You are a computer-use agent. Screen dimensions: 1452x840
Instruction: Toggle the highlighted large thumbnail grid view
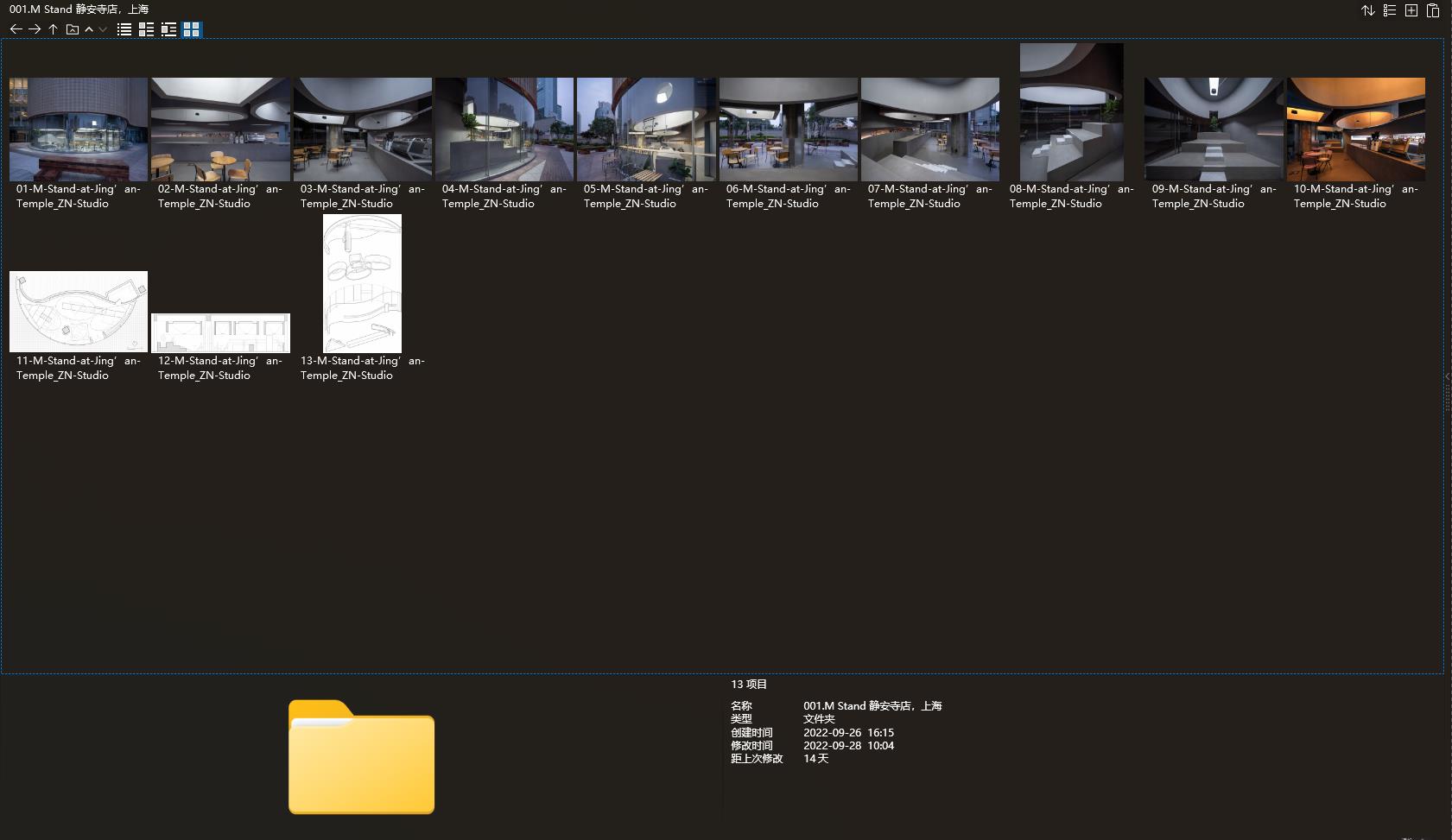point(191,29)
